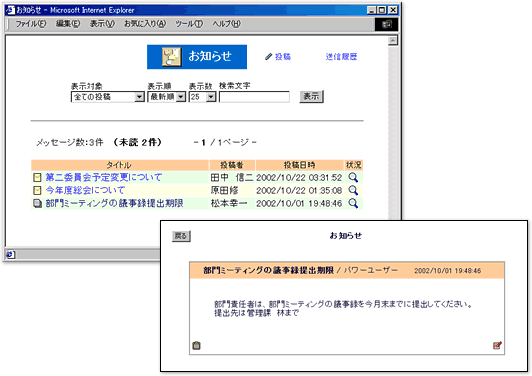This screenshot has width=532, height=376.
Task: Click the red edit icon in message detail
Action: click(497, 345)
